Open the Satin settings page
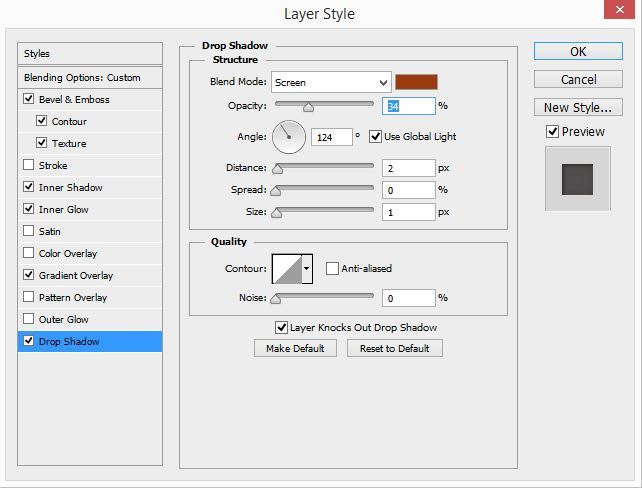The width and height of the screenshot is (642, 488). [x=50, y=231]
